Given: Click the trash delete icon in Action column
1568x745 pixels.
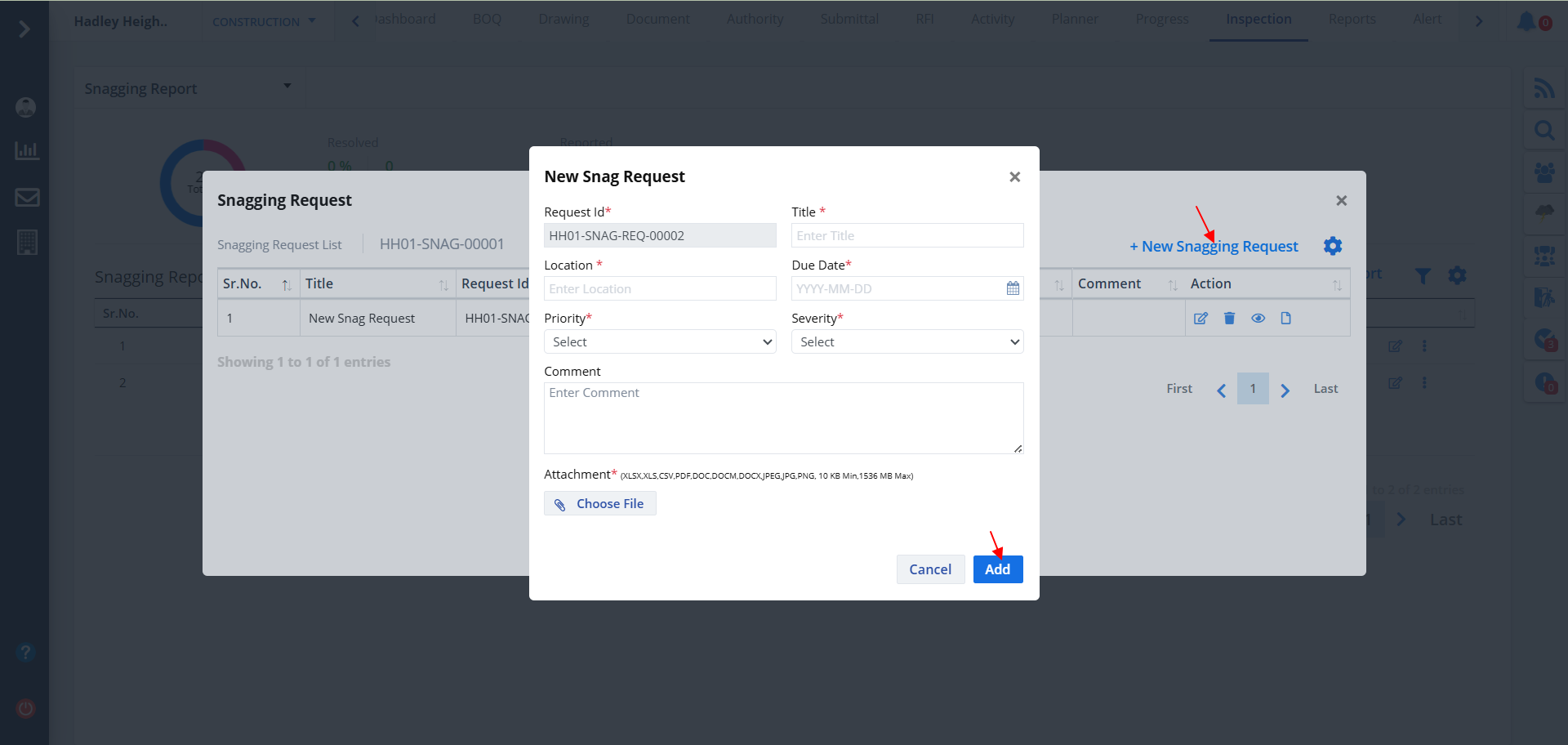Looking at the screenshot, I should click(x=1229, y=319).
